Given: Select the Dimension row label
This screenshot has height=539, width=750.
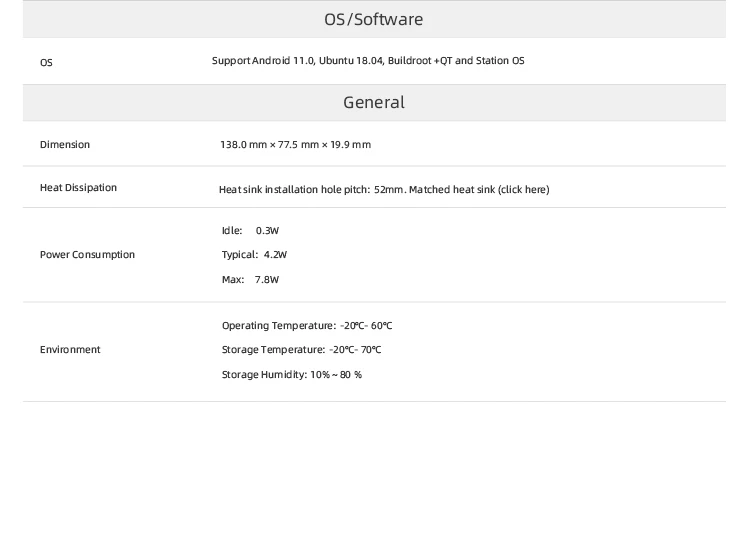Looking at the screenshot, I should point(65,145).
